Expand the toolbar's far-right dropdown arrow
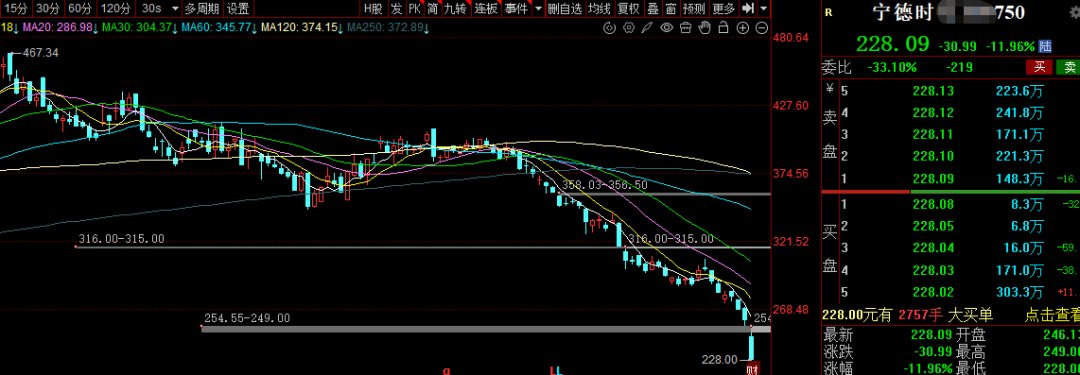 [x=764, y=8]
